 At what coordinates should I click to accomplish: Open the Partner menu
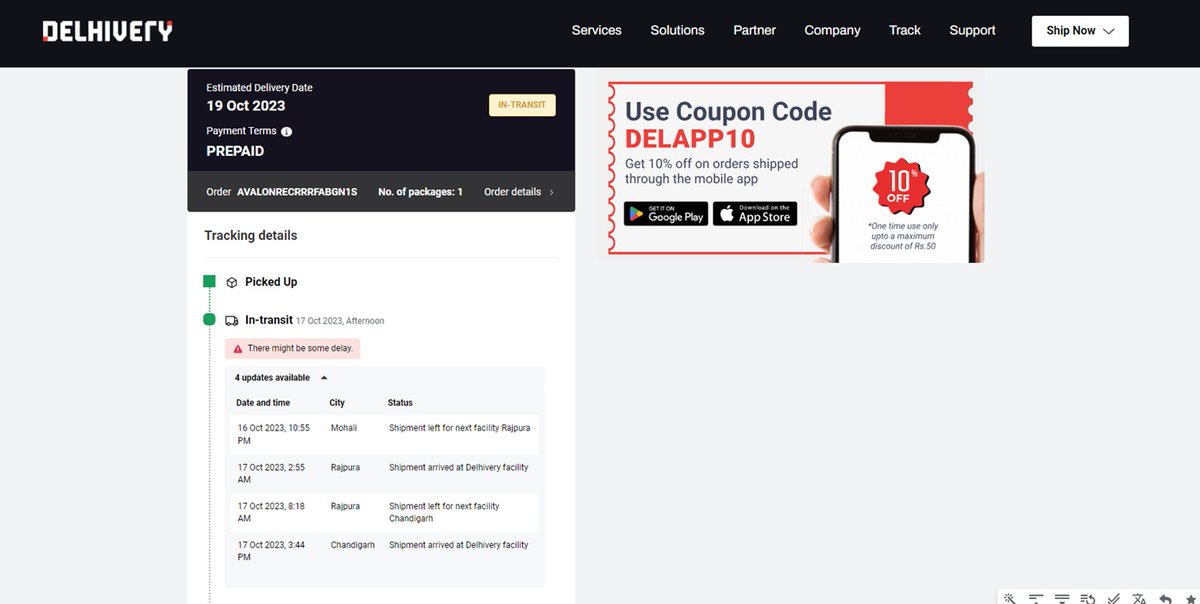755,30
